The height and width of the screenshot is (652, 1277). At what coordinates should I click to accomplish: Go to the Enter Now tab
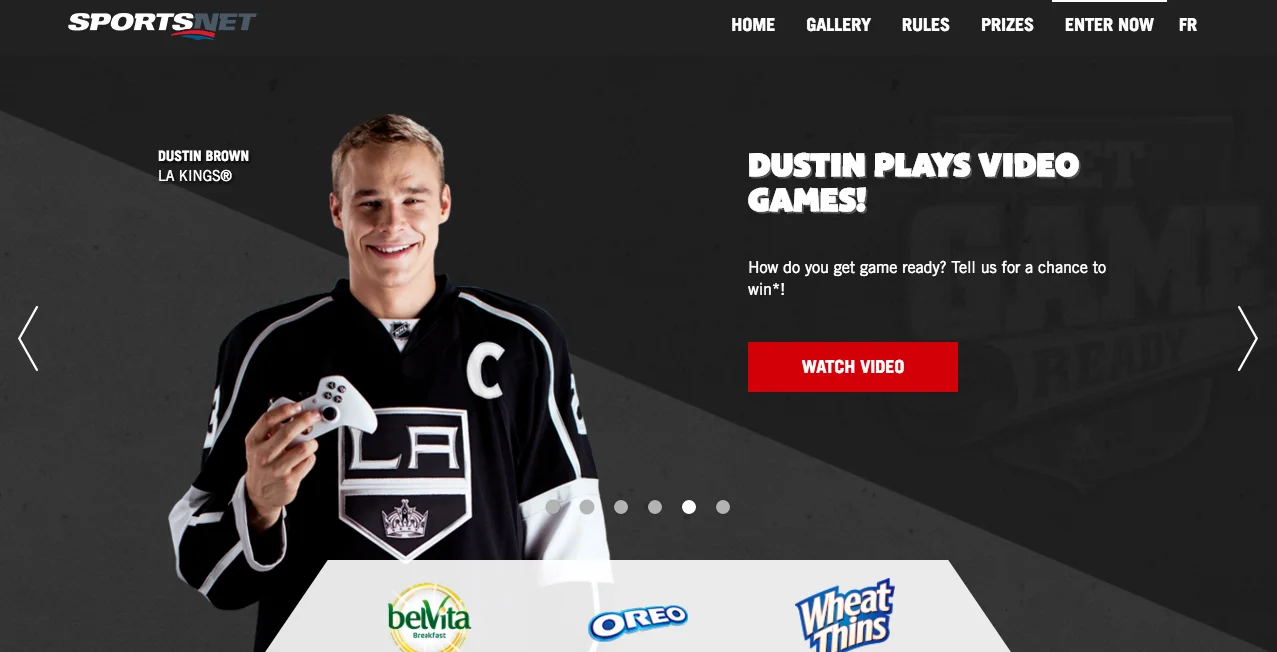click(x=1109, y=25)
